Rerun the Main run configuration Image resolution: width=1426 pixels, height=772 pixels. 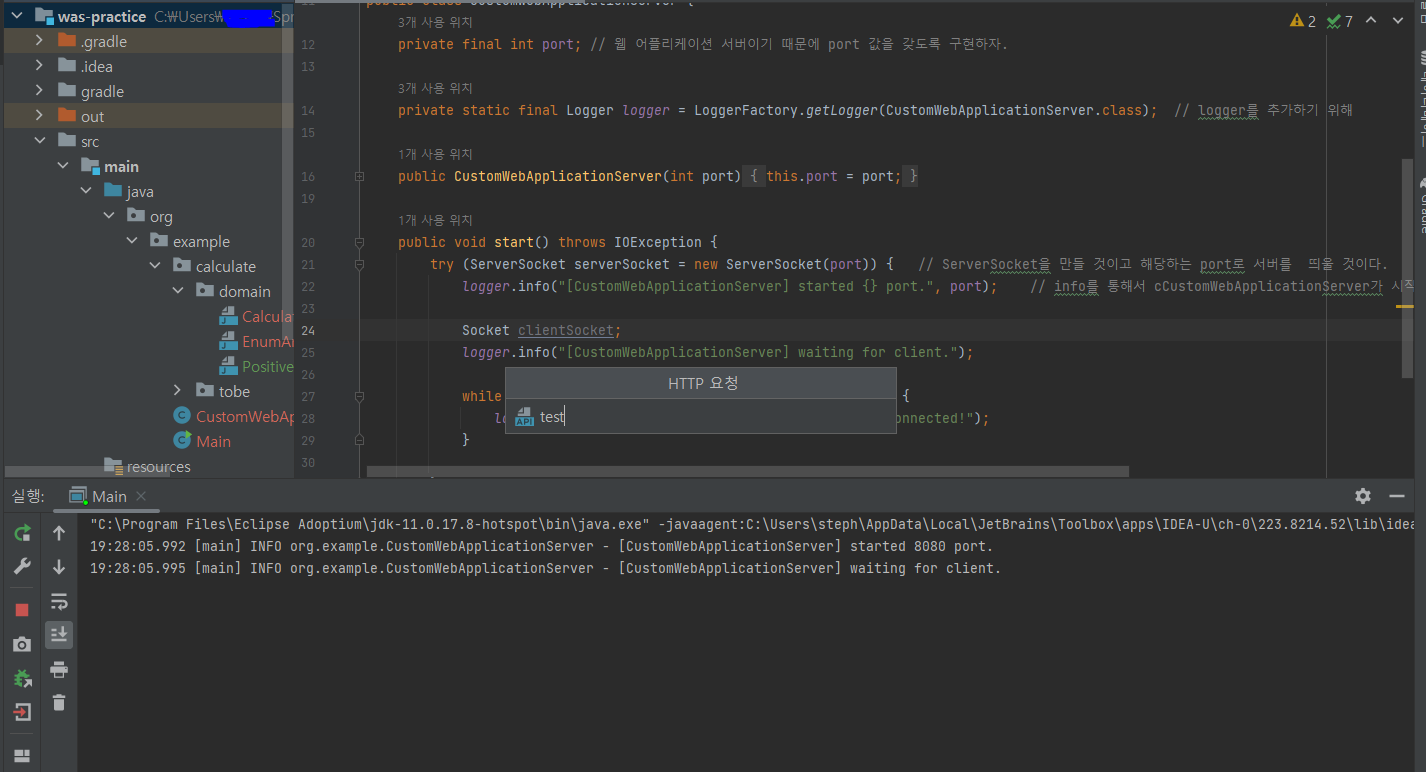click(x=22, y=533)
